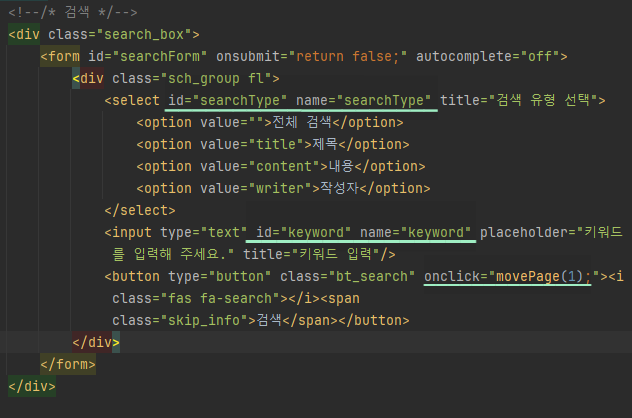Click the class value "search_box"

click(x=144, y=34)
